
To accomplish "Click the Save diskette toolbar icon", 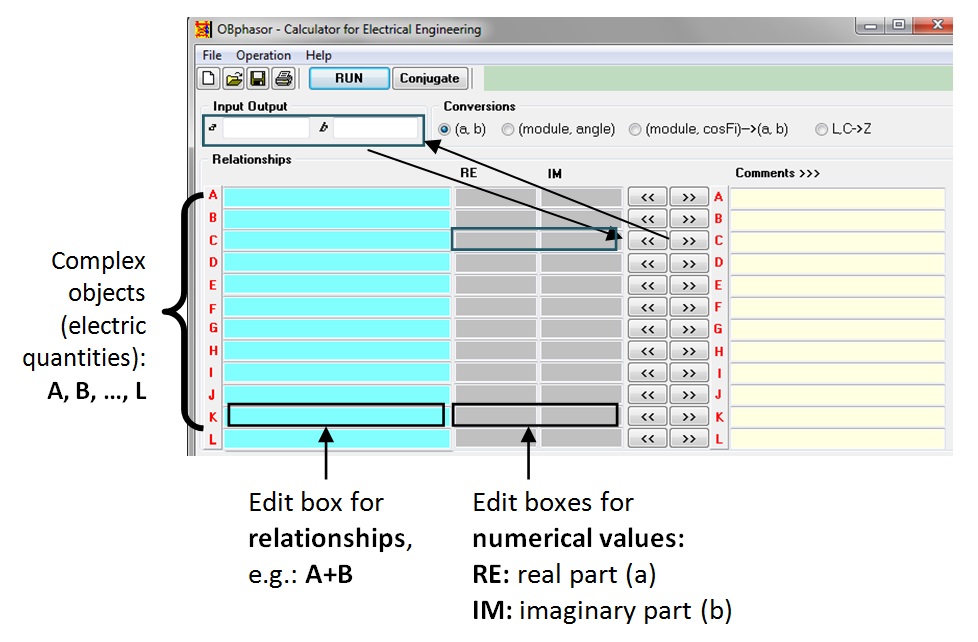I will 258,78.
